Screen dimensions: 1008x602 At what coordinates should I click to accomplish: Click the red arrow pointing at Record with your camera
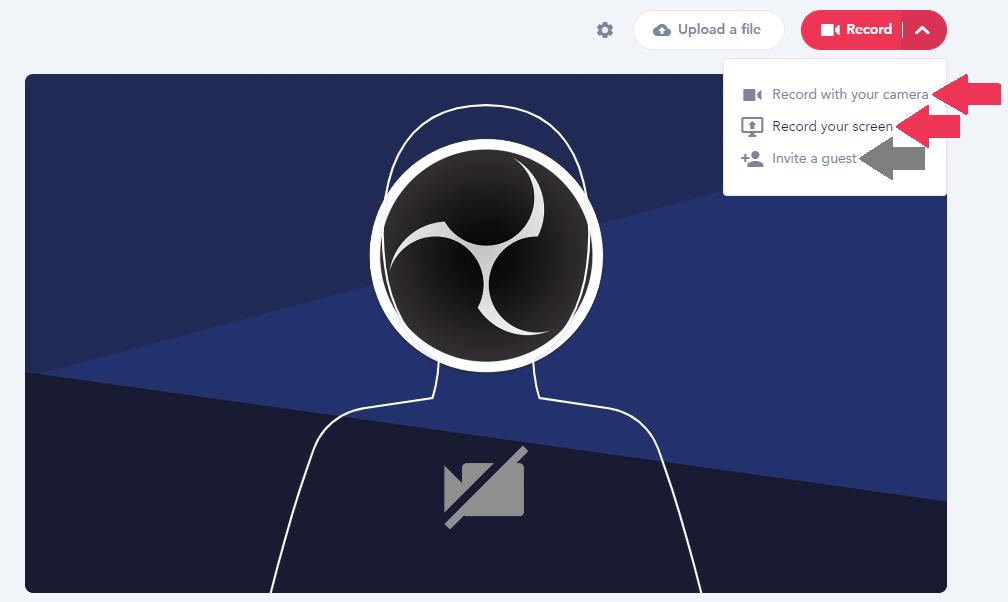[x=968, y=94]
